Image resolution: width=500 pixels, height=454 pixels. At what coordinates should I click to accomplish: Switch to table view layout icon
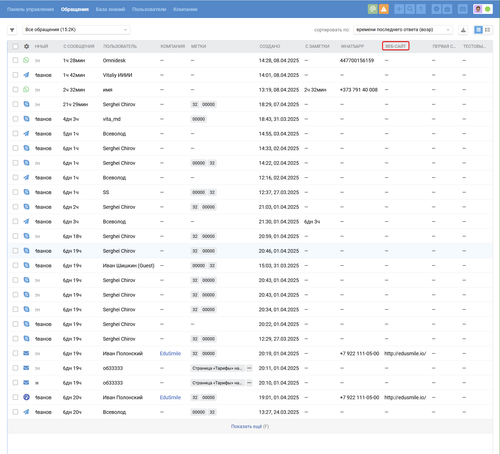pyautogui.click(x=478, y=30)
